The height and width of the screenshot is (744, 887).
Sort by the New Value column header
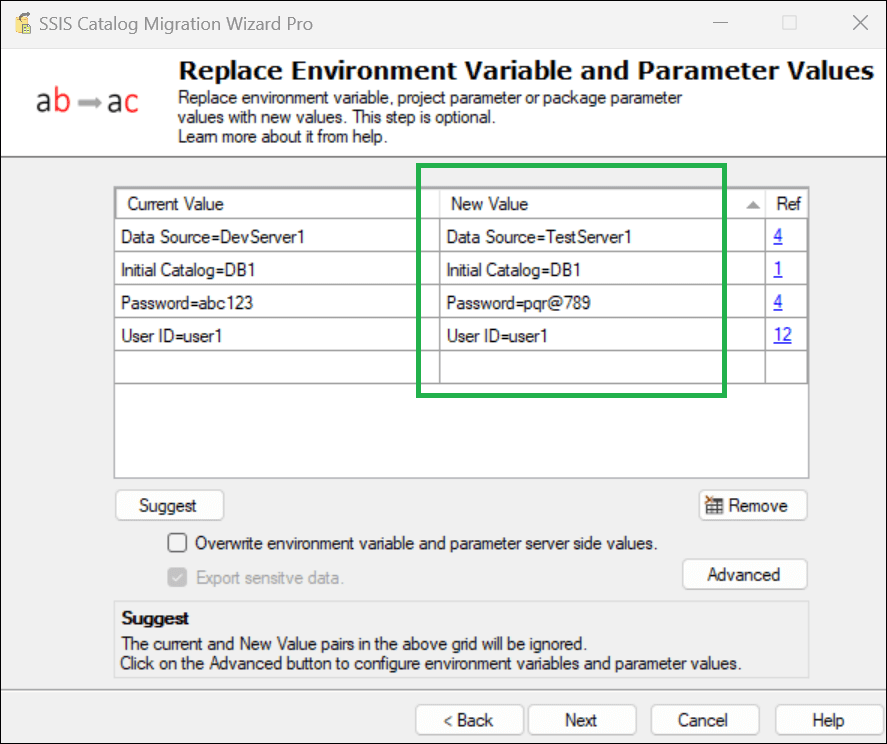[x=602, y=204]
